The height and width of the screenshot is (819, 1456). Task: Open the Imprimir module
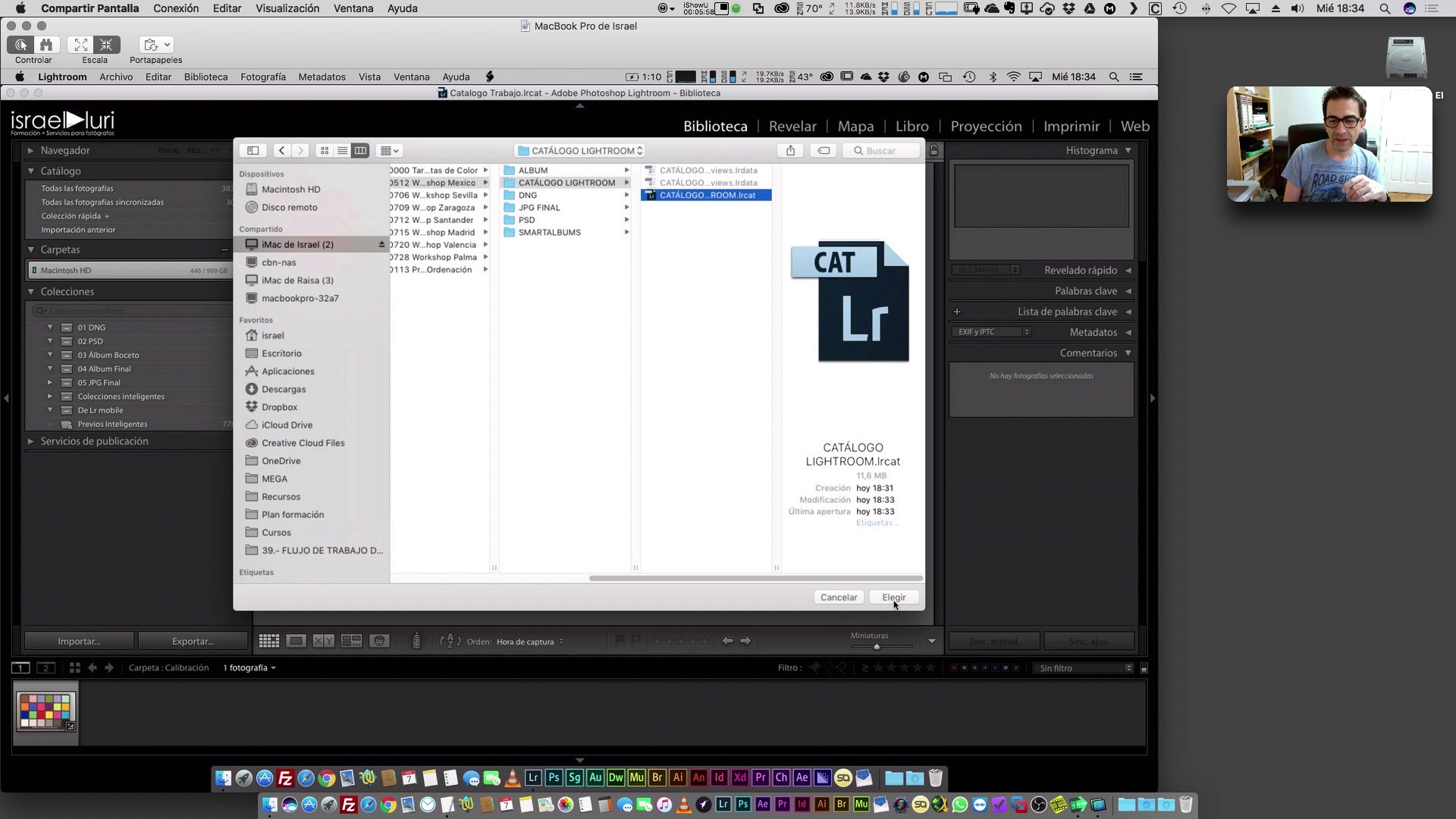tap(1071, 127)
